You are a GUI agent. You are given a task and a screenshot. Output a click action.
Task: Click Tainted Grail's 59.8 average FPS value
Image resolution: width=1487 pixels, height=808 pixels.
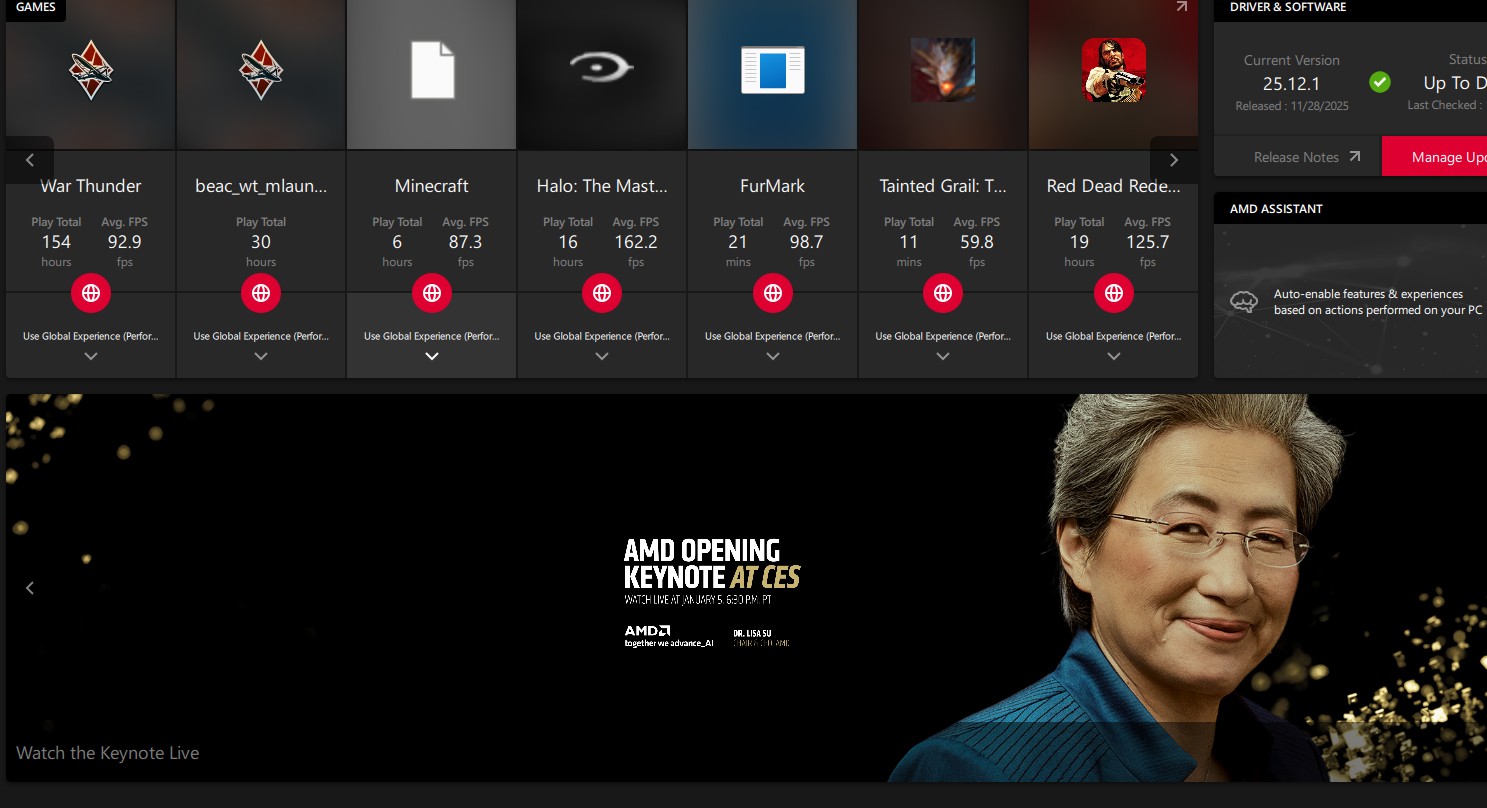tap(977, 242)
